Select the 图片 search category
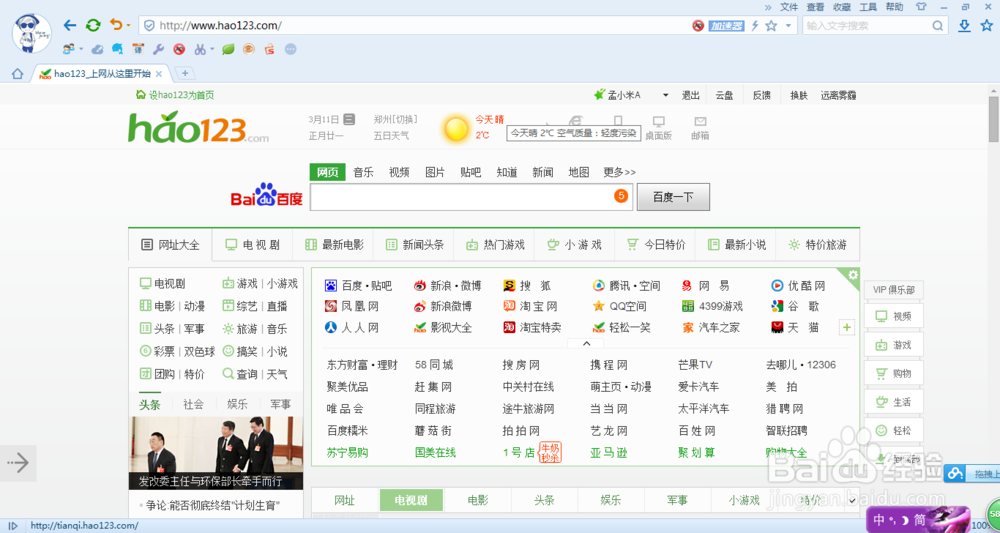Viewport: 1000px width, 533px height. (435, 172)
